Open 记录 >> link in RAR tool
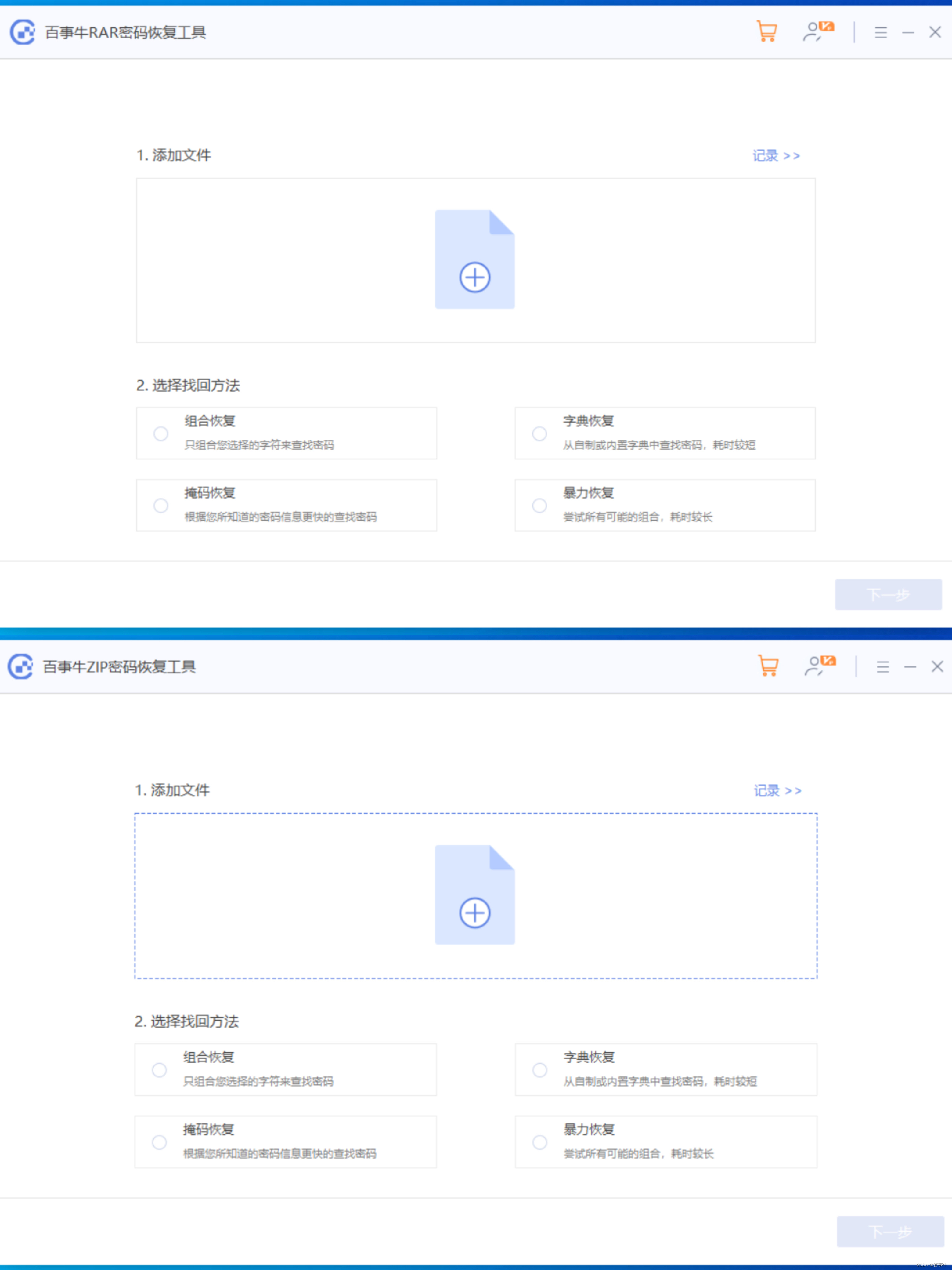Viewport: 952px width, 1270px height. tap(776, 156)
